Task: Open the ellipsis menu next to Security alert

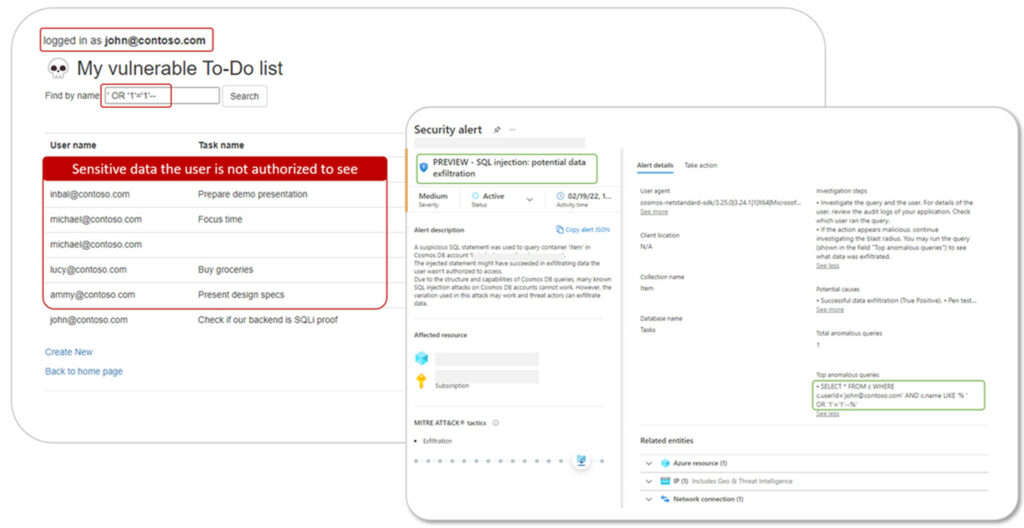Action: point(512,130)
